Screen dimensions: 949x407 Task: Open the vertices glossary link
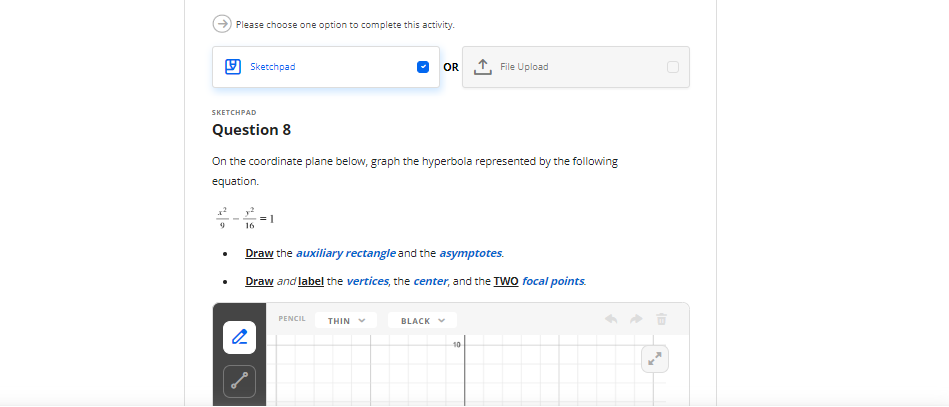367,281
